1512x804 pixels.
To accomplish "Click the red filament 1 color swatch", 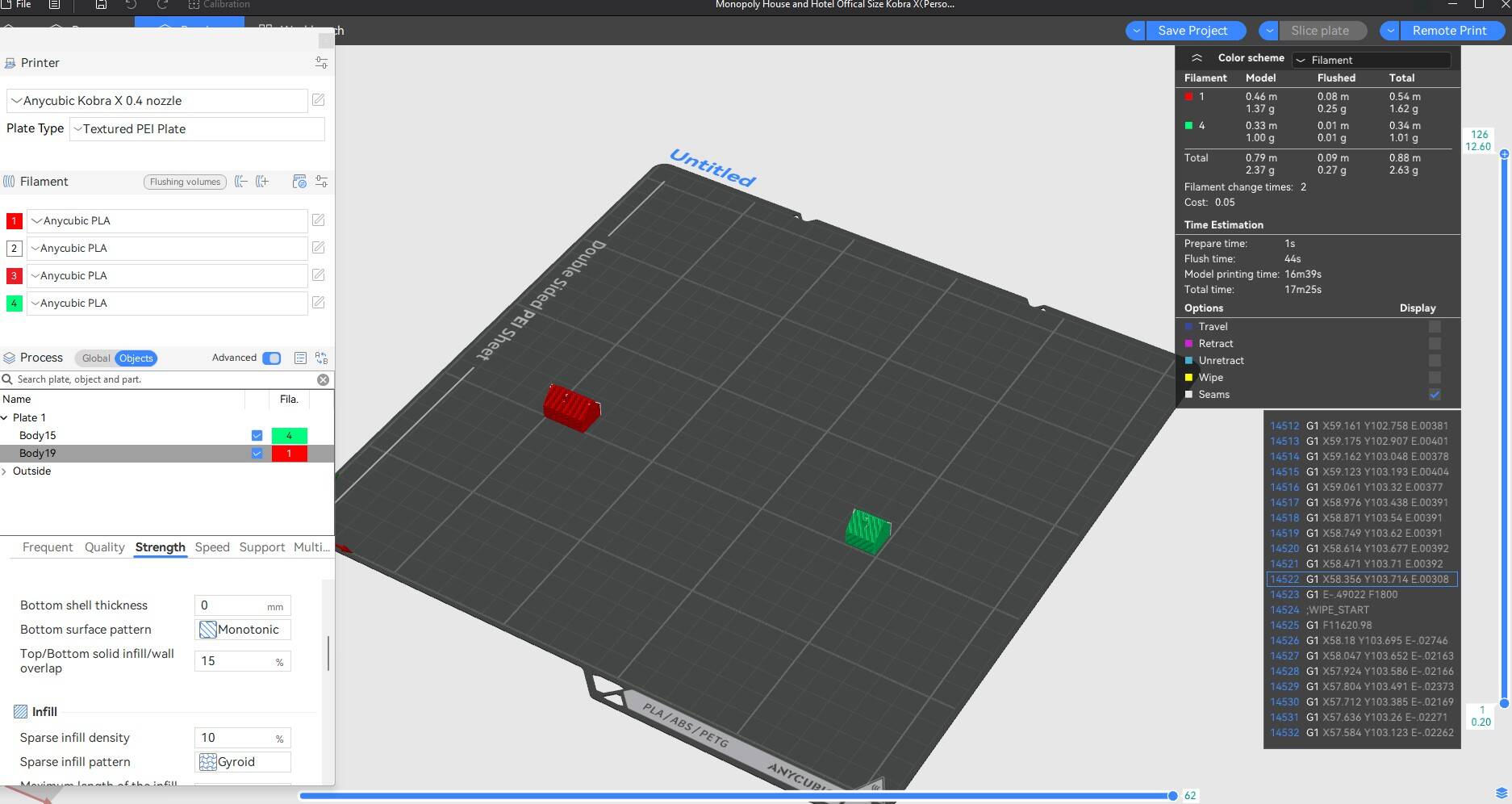I will 14,220.
